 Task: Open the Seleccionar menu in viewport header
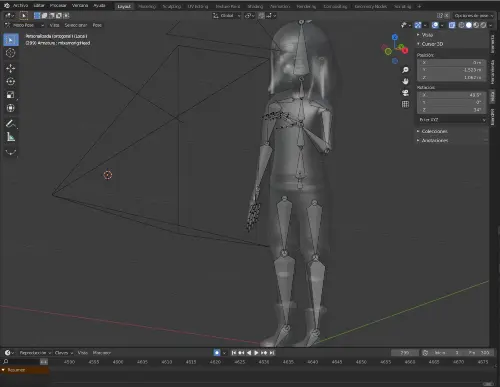click(76, 25)
